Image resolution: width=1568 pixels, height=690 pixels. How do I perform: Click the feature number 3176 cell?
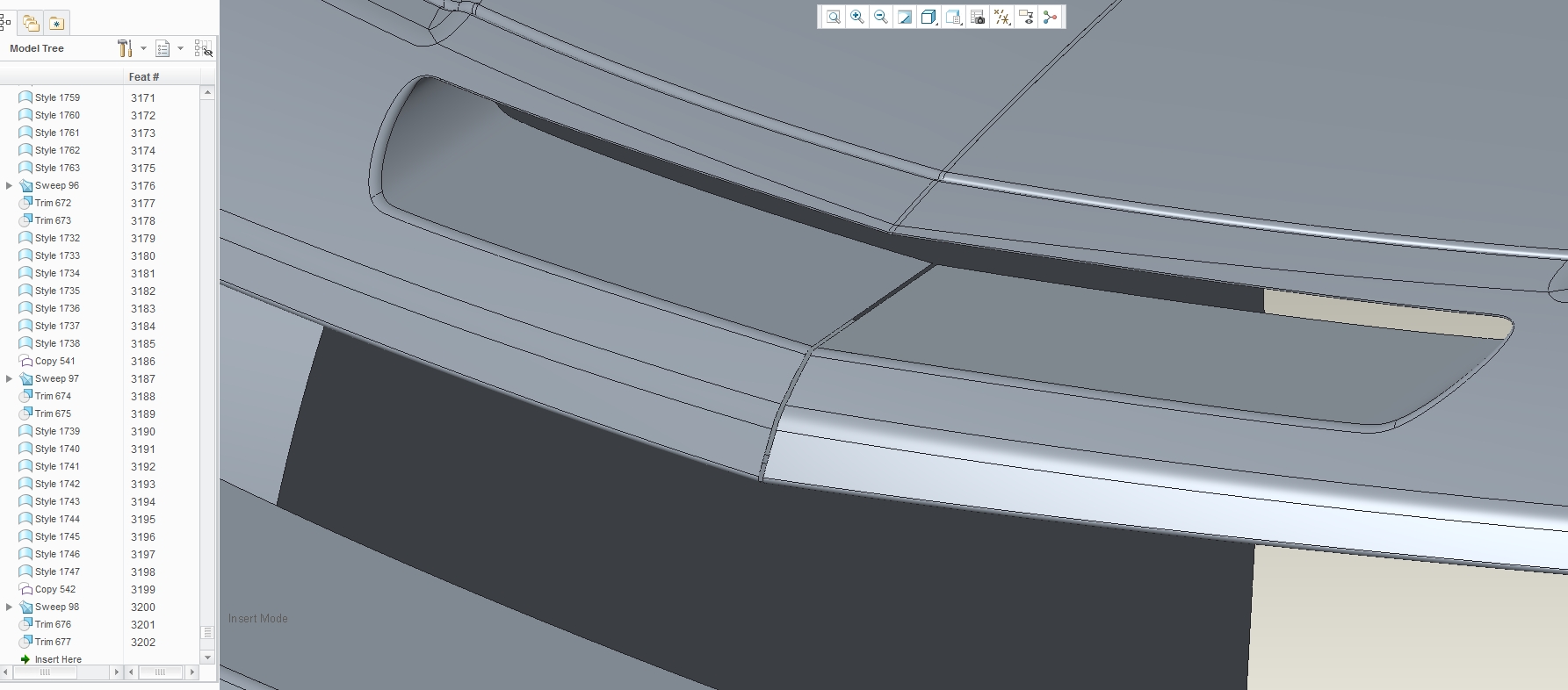click(x=143, y=185)
